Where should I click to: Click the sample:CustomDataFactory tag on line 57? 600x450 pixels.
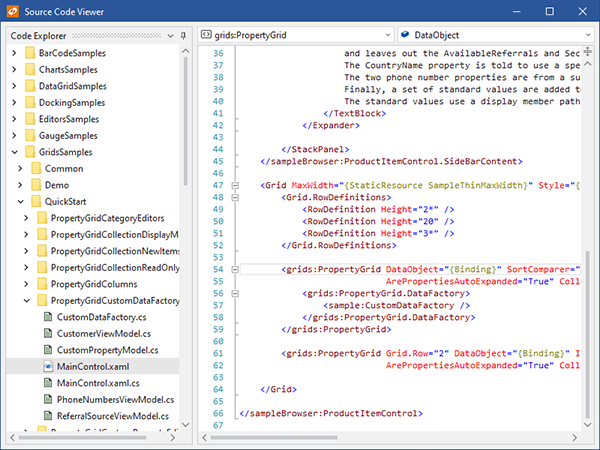click(x=396, y=305)
